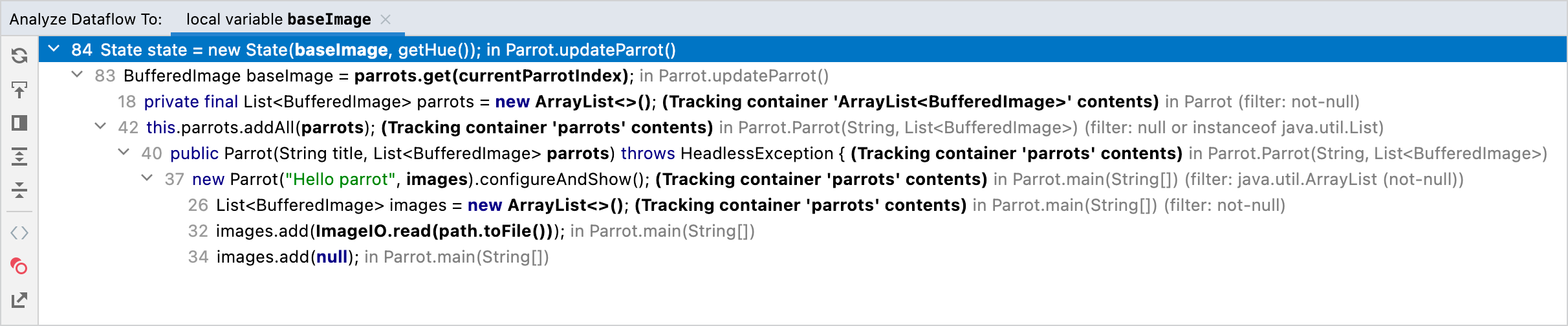The width and height of the screenshot is (1568, 326).
Task: Collapse line 40 public Parrot constructor node
Action: tap(124, 153)
